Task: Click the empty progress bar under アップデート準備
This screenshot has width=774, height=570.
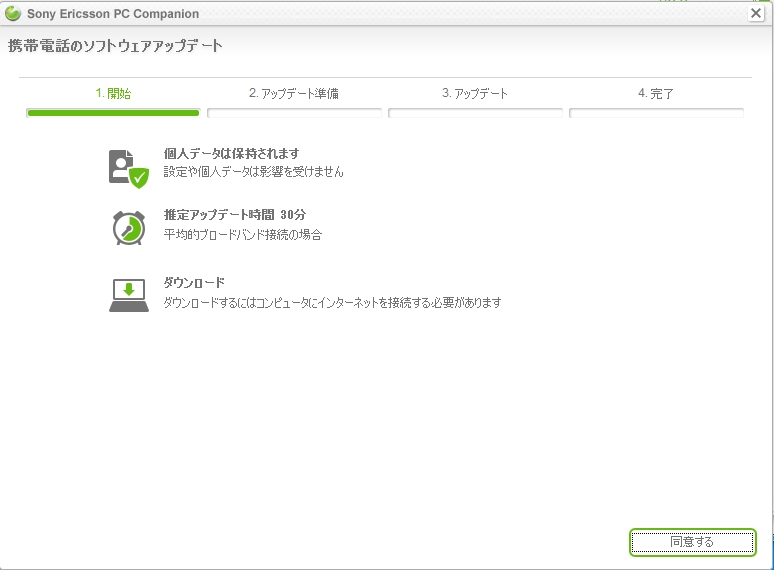Action: 294,113
